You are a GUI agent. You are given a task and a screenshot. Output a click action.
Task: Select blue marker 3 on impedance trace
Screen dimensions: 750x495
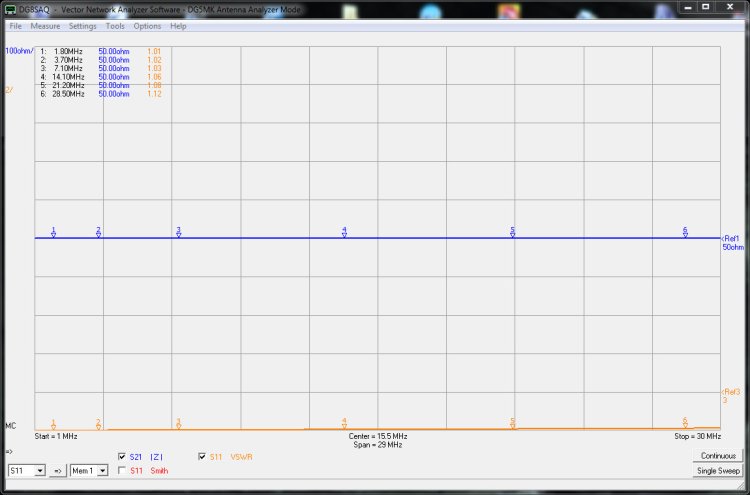(178, 232)
